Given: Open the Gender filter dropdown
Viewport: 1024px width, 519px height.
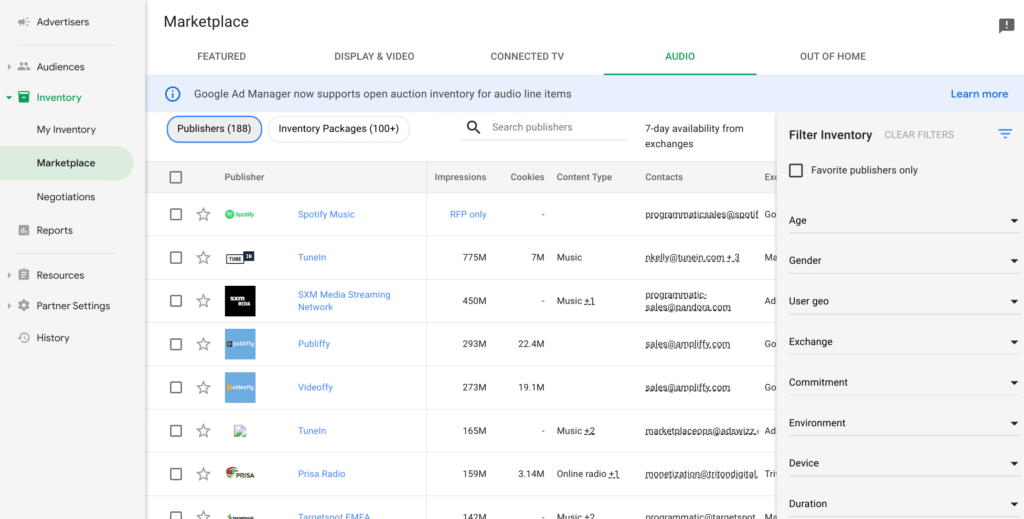Looking at the screenshot, I should pos(904,260).
